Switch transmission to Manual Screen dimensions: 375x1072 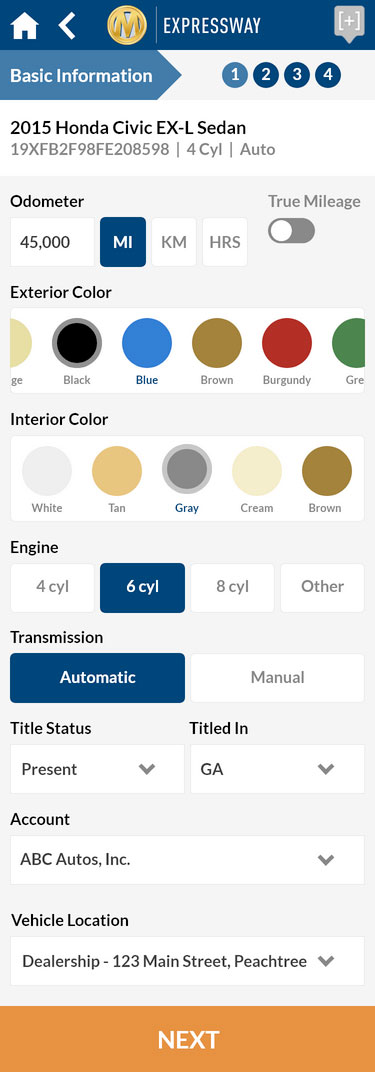click(277, 678)
